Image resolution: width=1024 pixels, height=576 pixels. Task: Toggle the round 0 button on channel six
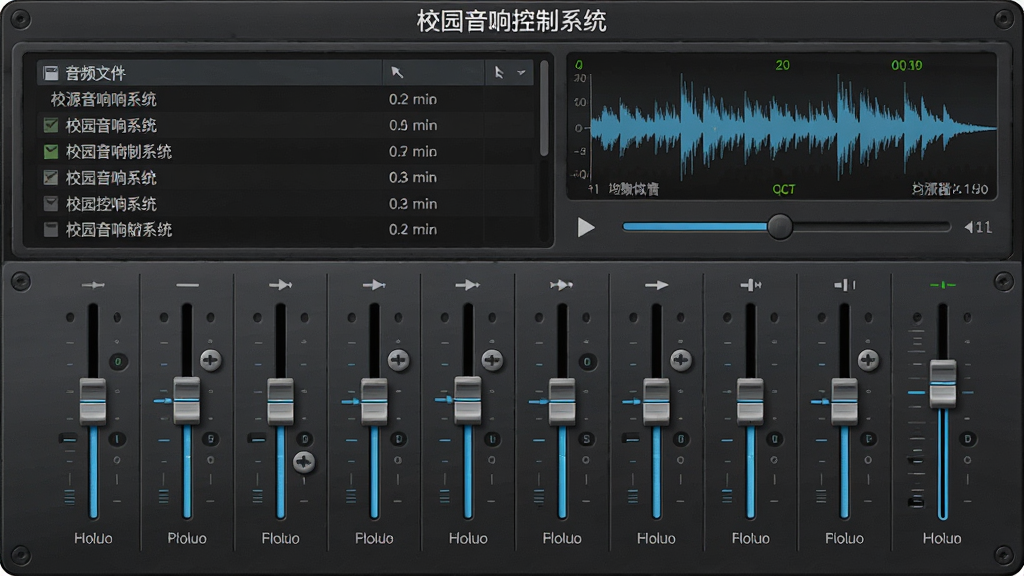(586, 362)
